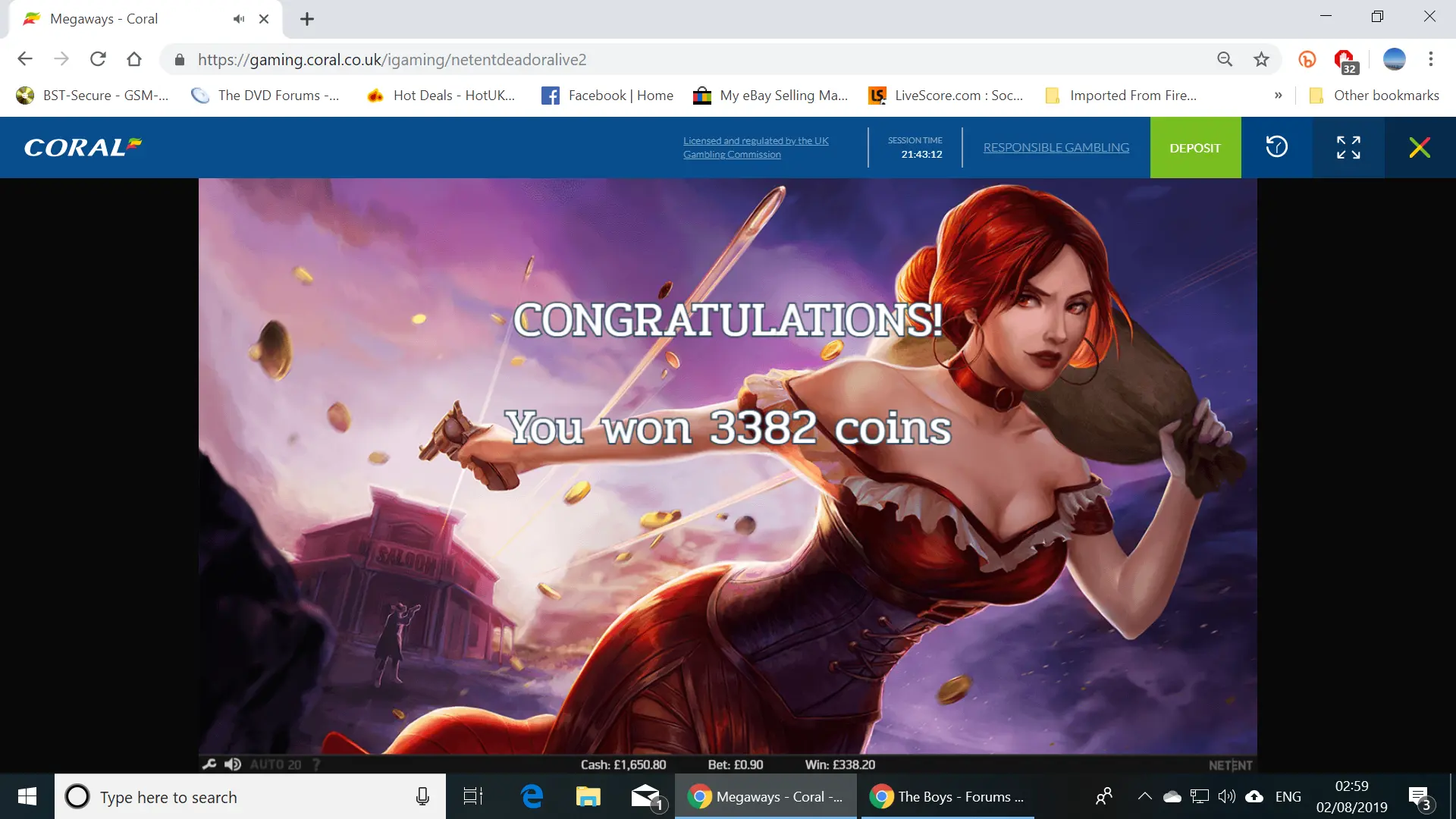Open UK Gambling Commission licence link
The height and width of the screenshot is (819, 1456).
click(x=755, y=147)
